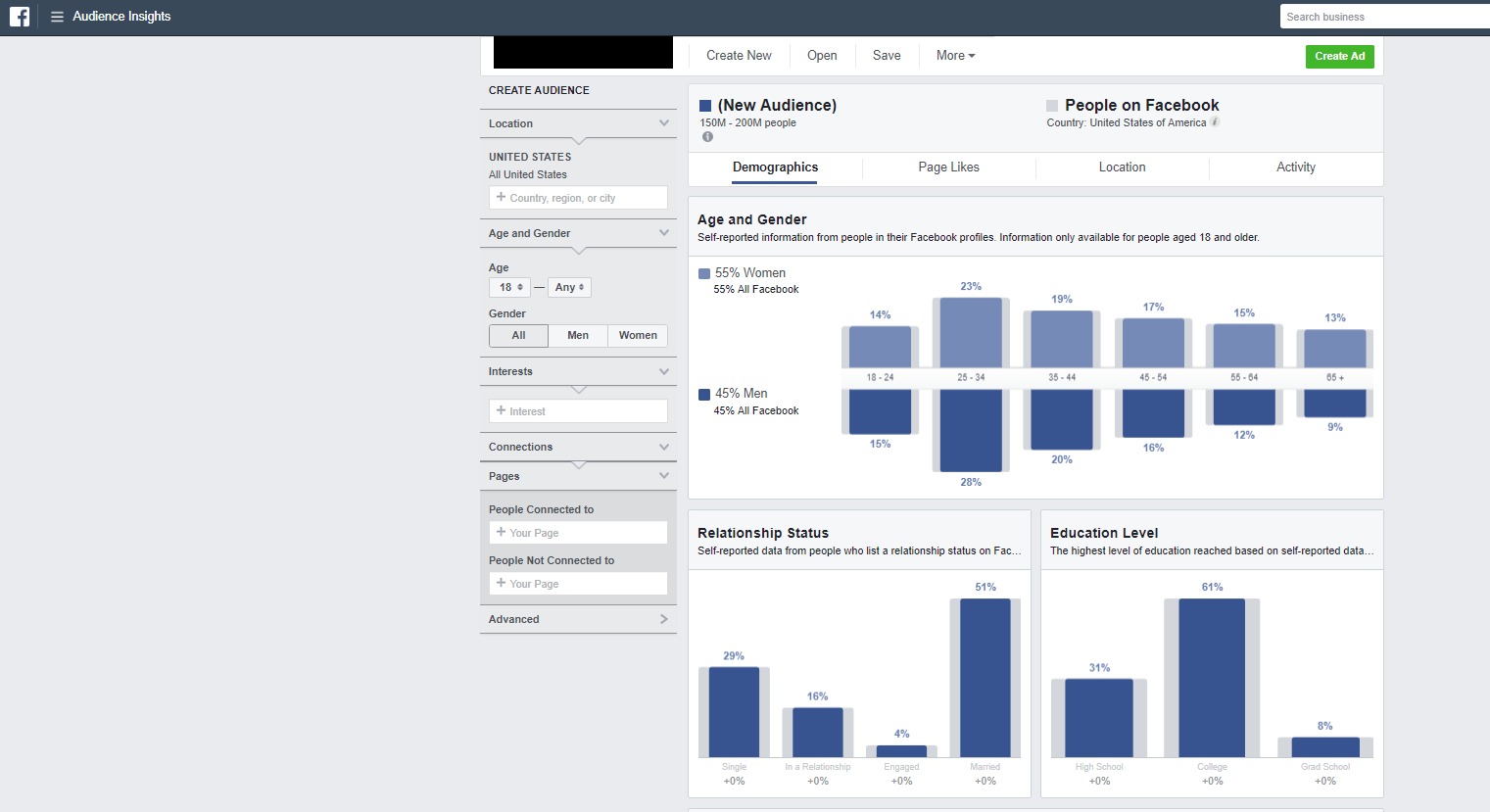Select the Men gender filter

[x=577, y=335]
